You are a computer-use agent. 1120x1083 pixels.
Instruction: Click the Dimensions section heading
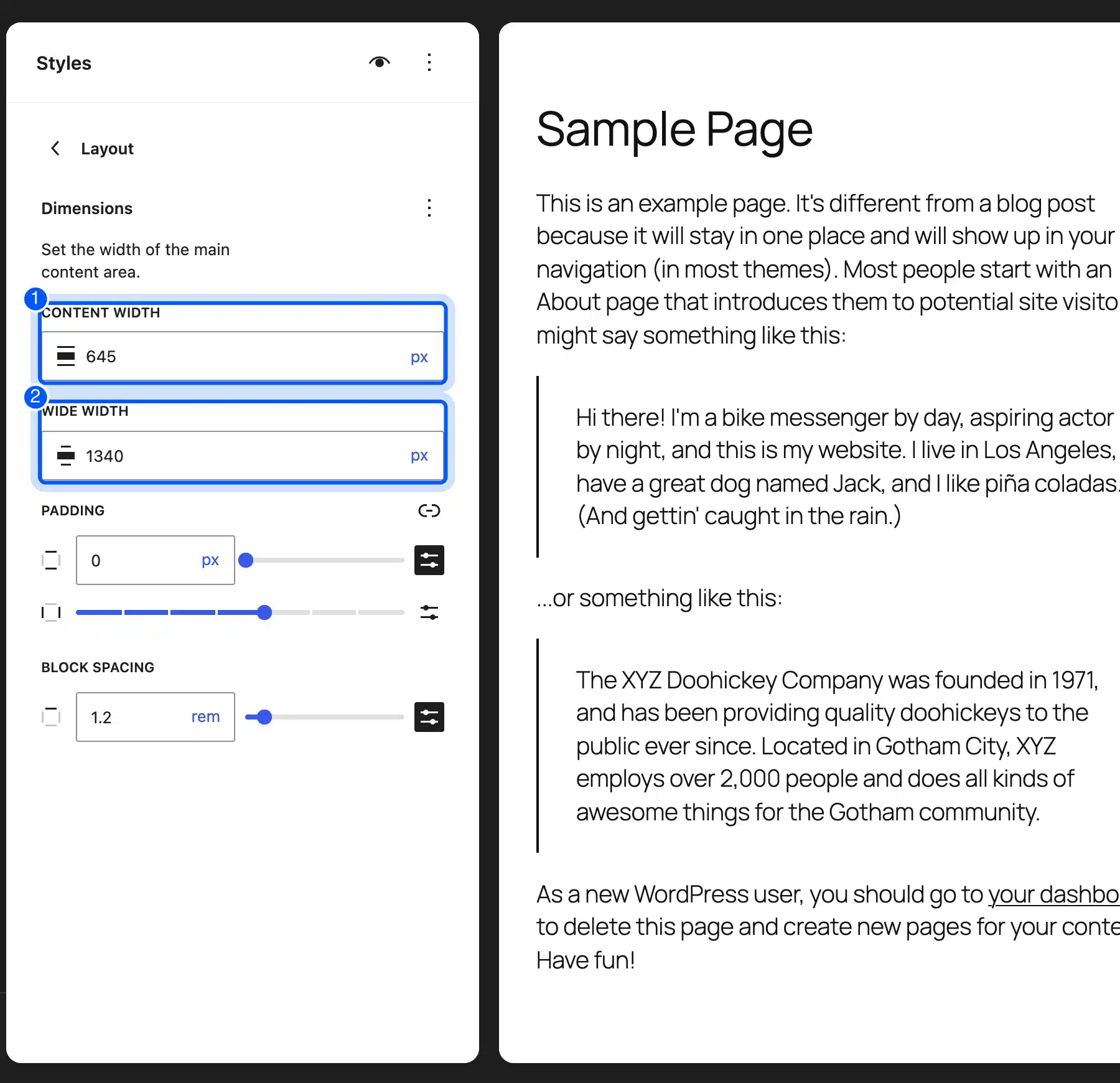pos(87,209)
